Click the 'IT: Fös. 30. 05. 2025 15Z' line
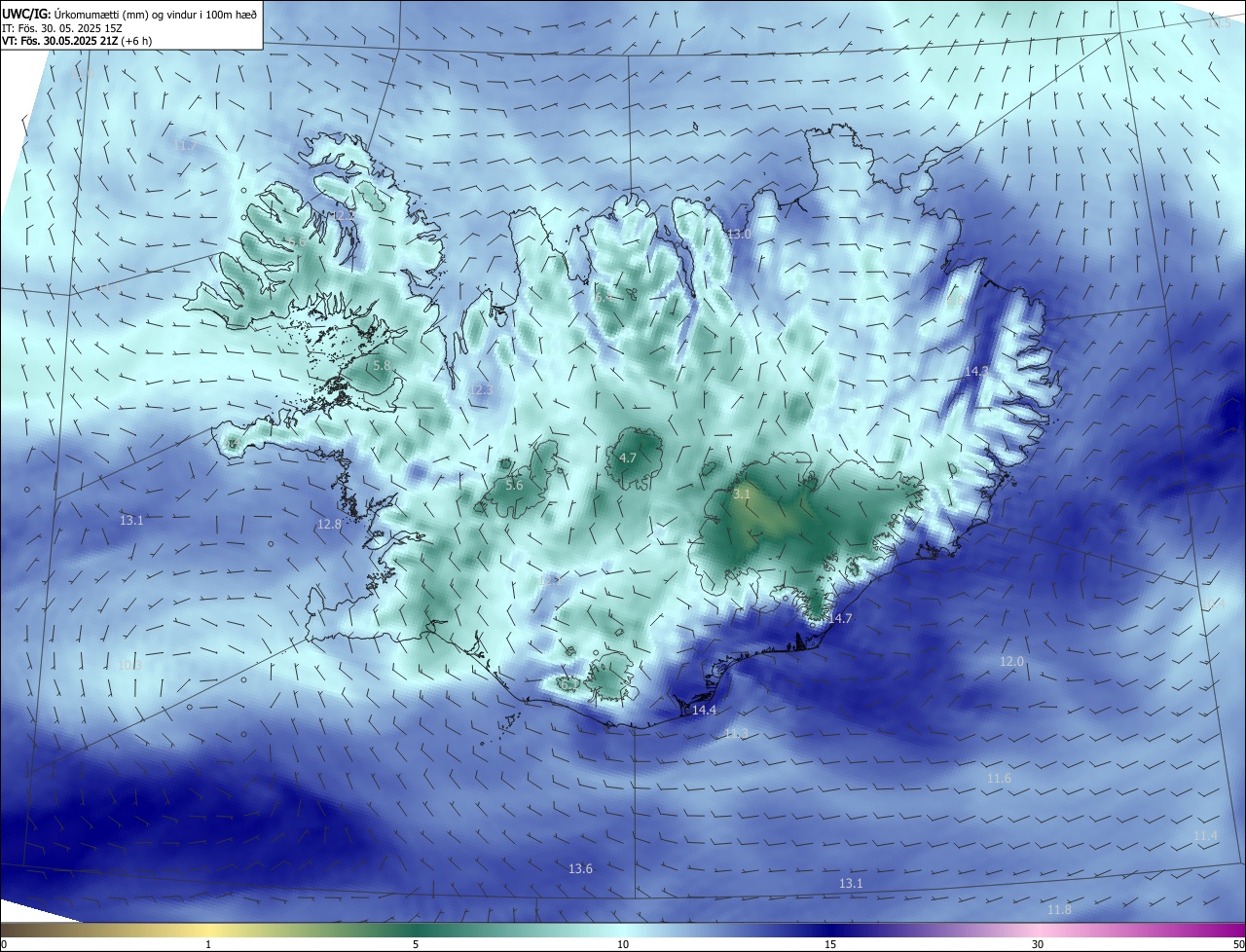The image size is (1246, 952). tap(63, 27)
